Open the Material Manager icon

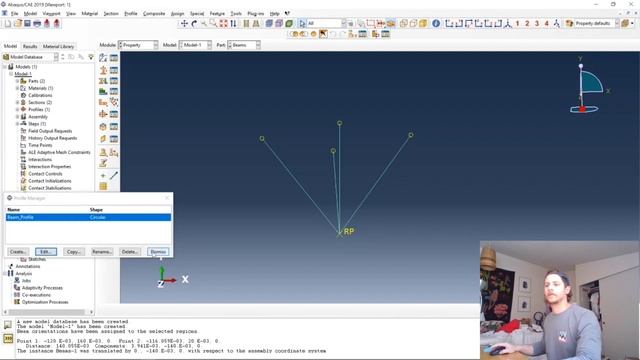coord(114,58)
